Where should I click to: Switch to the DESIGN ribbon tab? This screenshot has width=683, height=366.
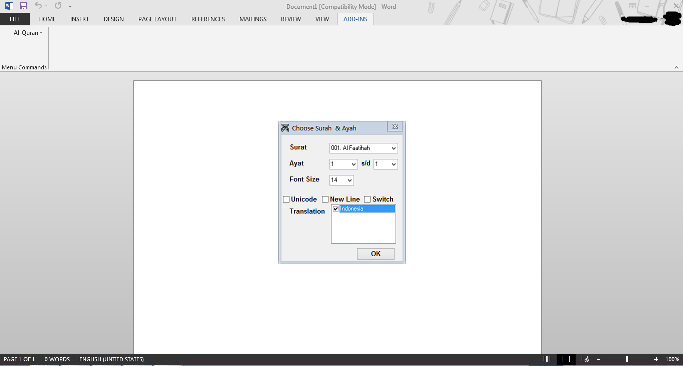point(113,19)
